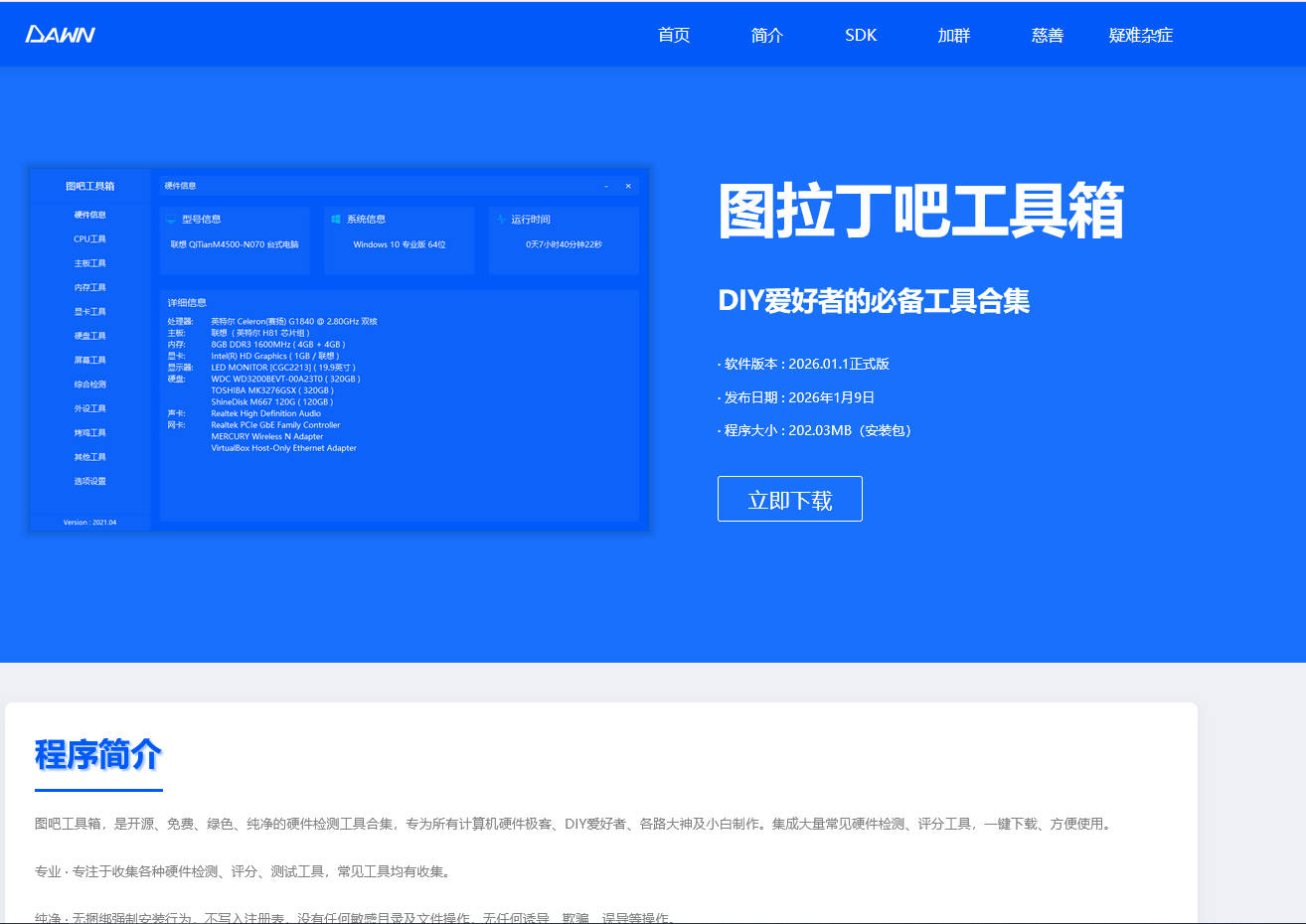This screenshot has height=924, width=1306.
Task: Select 综合检测 in the sidebar
Action: coord(89,384)
